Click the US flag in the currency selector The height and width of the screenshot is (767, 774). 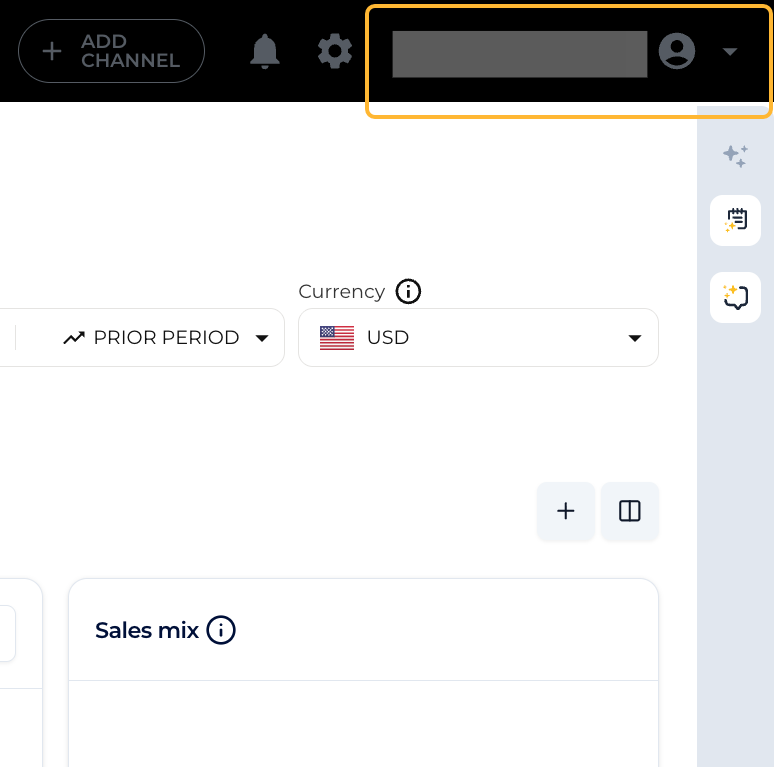tap(337, 338)
